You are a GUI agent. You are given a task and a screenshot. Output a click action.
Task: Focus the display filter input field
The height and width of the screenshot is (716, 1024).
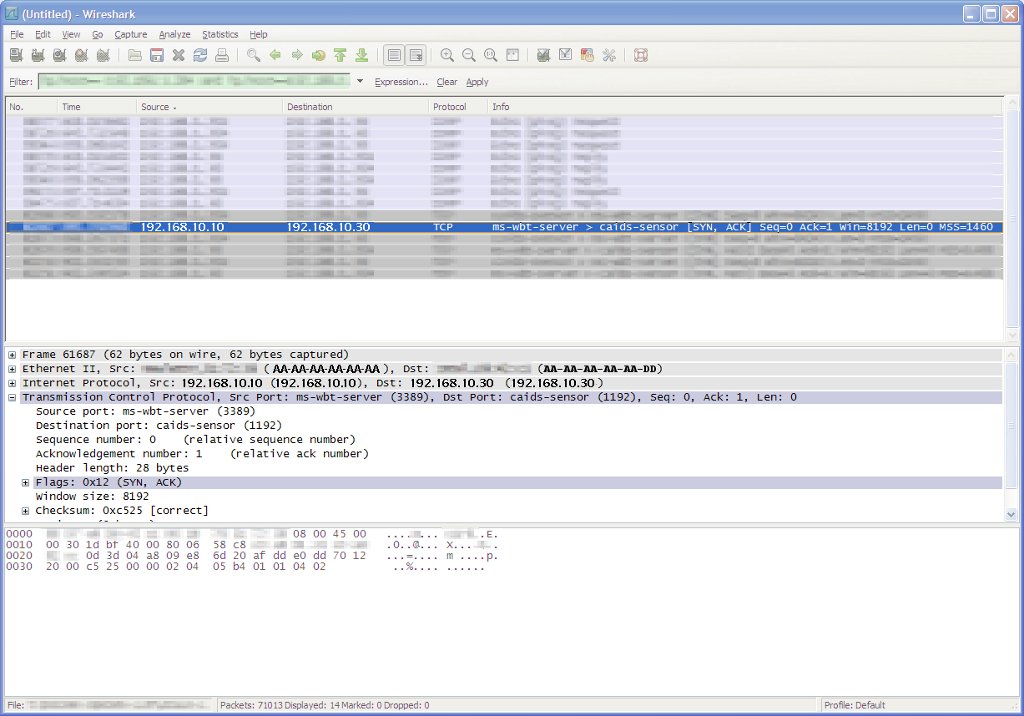pos(195,81)
